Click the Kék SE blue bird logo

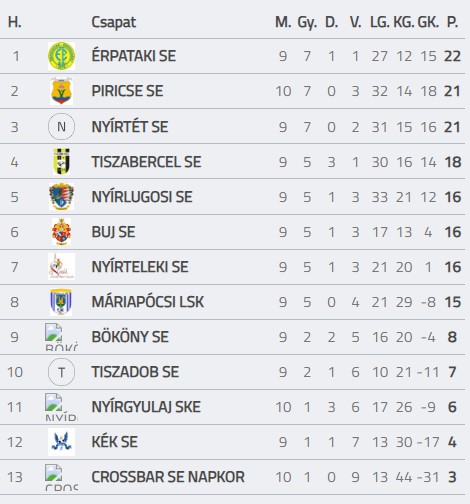click(61, 442)
